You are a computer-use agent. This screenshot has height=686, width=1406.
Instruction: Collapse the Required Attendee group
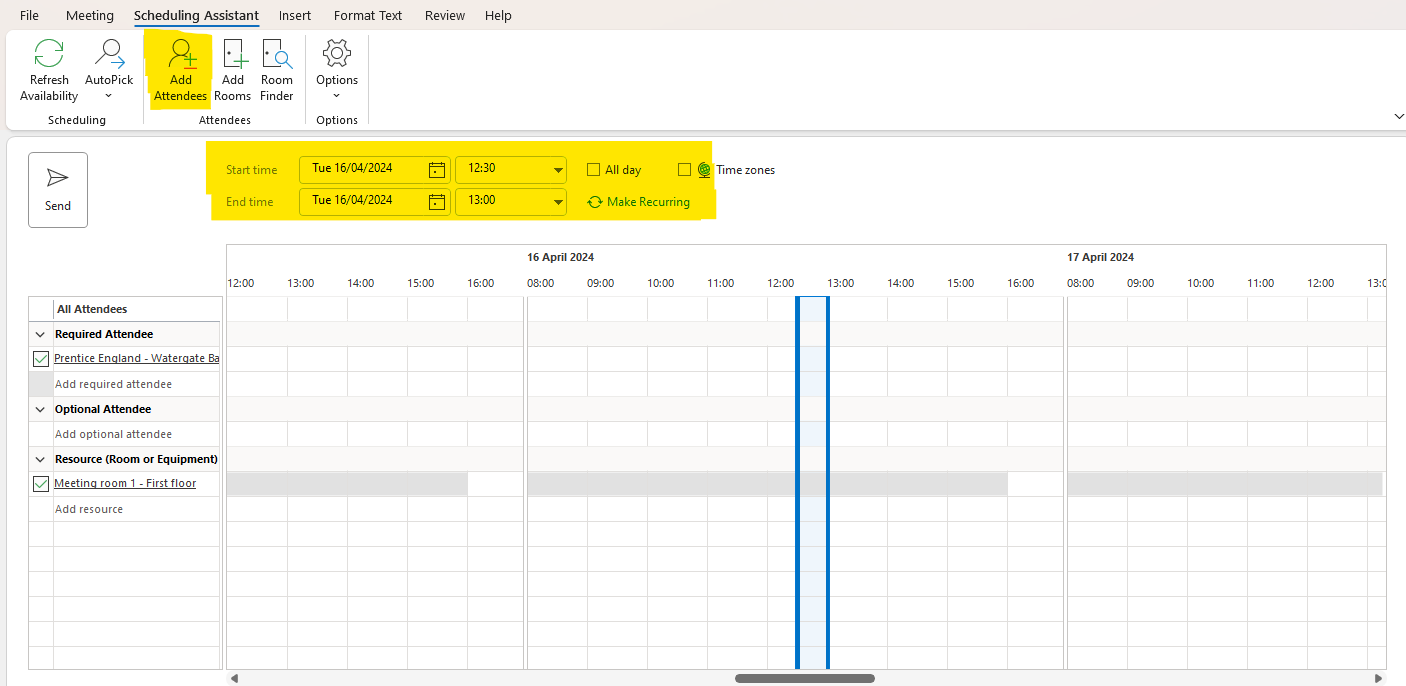tap(41, 335)
